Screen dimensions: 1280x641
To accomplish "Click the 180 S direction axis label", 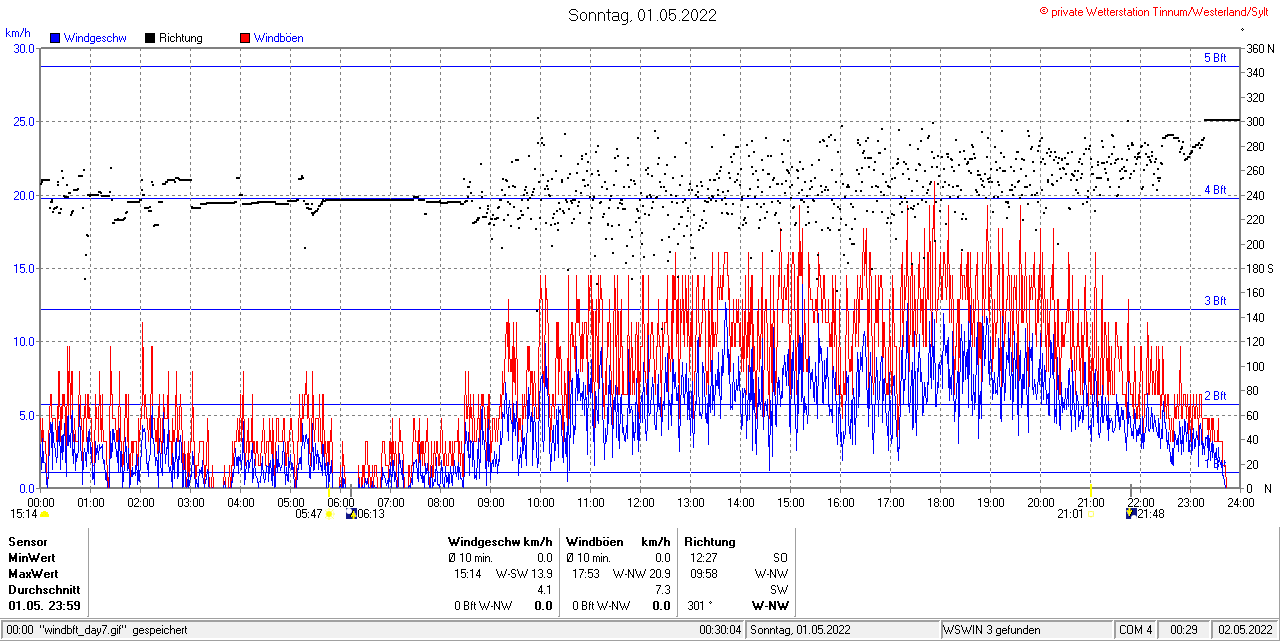I will click(1259, 268).
